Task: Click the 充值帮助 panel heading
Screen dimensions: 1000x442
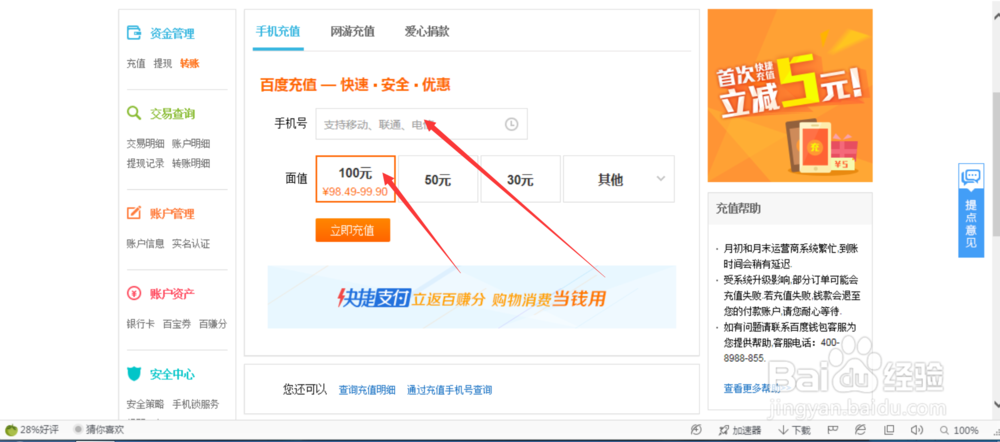Action: click(x=738, y=209)
